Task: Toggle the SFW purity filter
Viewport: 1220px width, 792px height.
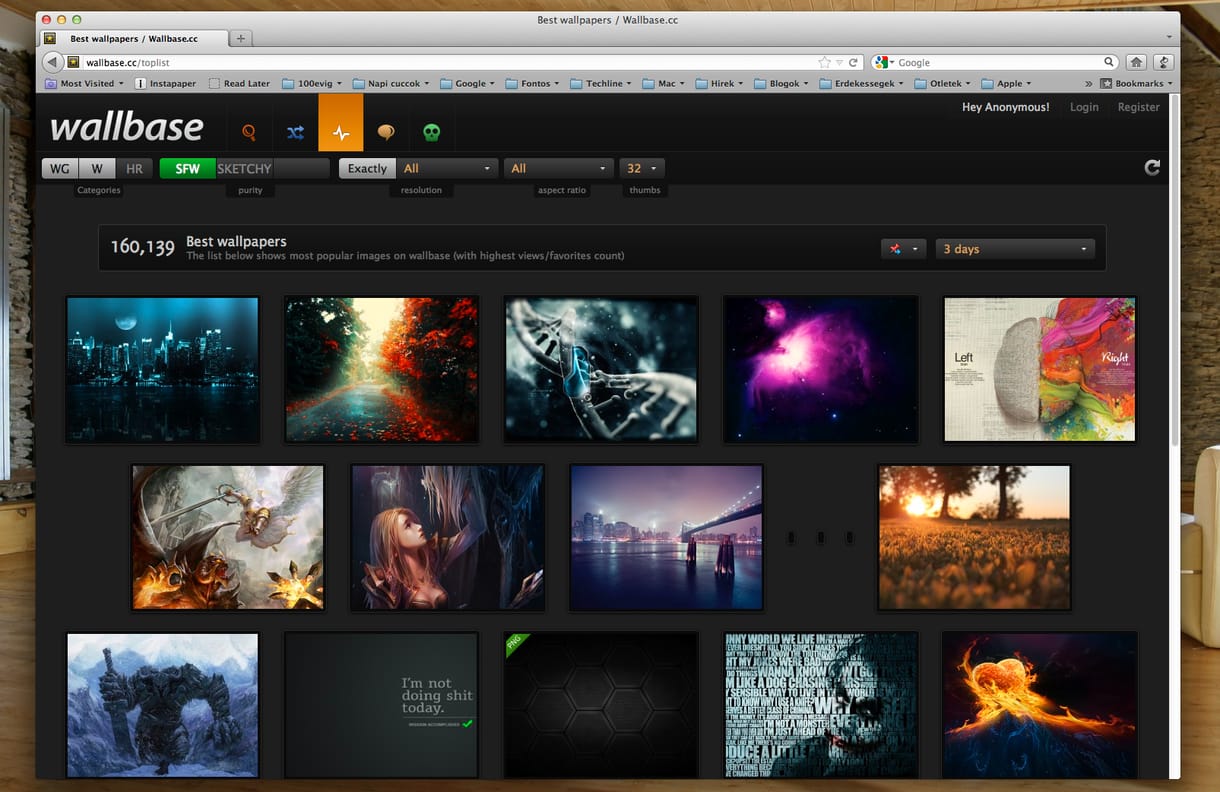Action: [x=187, y=168]
